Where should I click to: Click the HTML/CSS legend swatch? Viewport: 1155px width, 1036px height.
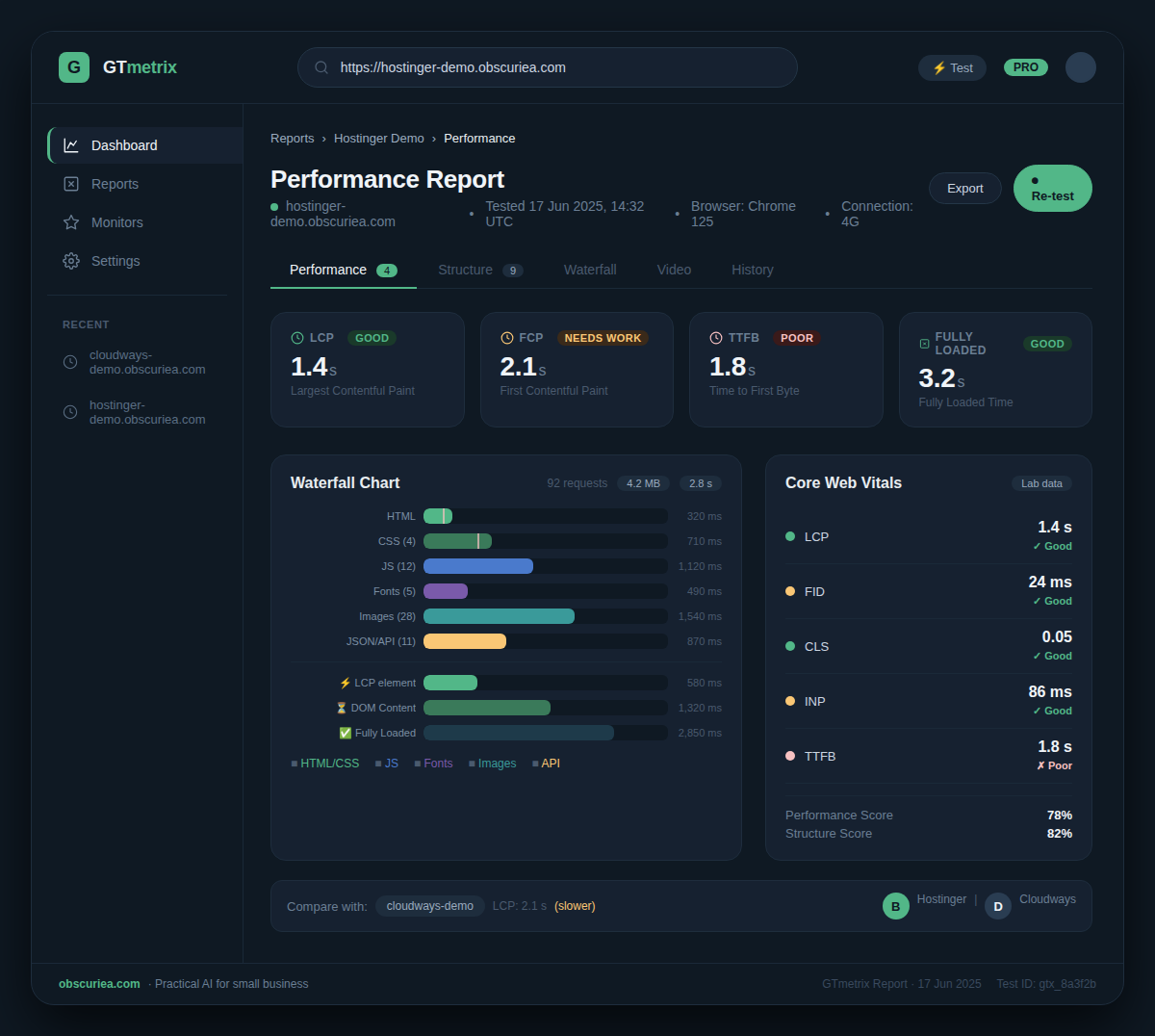295,764
